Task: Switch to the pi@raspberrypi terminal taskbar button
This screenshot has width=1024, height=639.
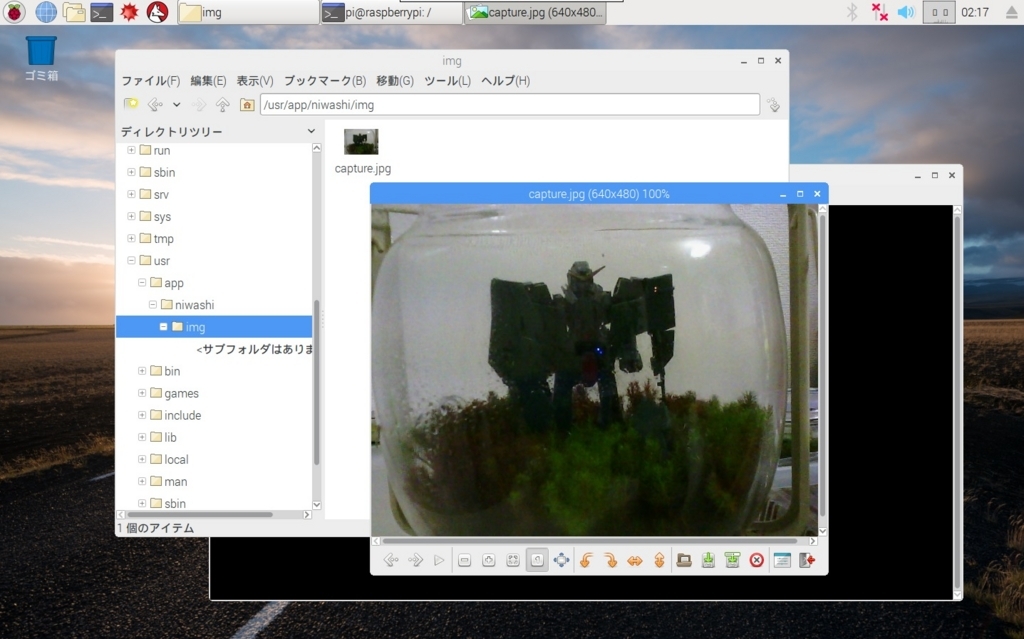Action: pos(391,12)
